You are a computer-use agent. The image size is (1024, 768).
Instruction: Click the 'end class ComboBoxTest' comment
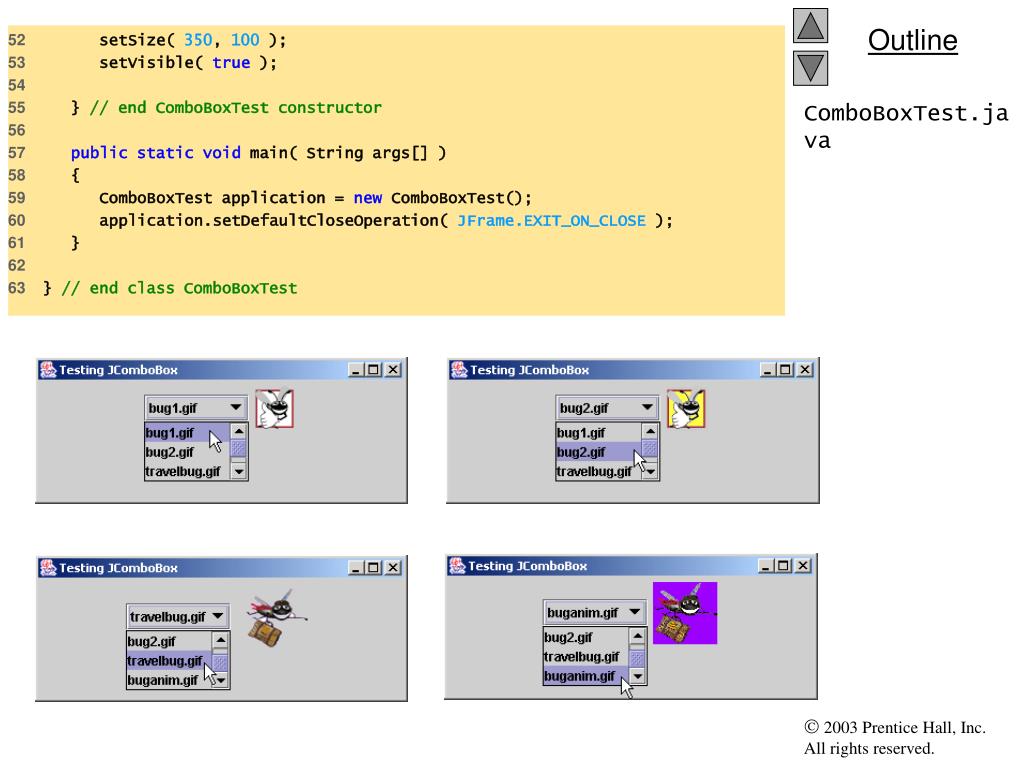click(x=180, y=288)
